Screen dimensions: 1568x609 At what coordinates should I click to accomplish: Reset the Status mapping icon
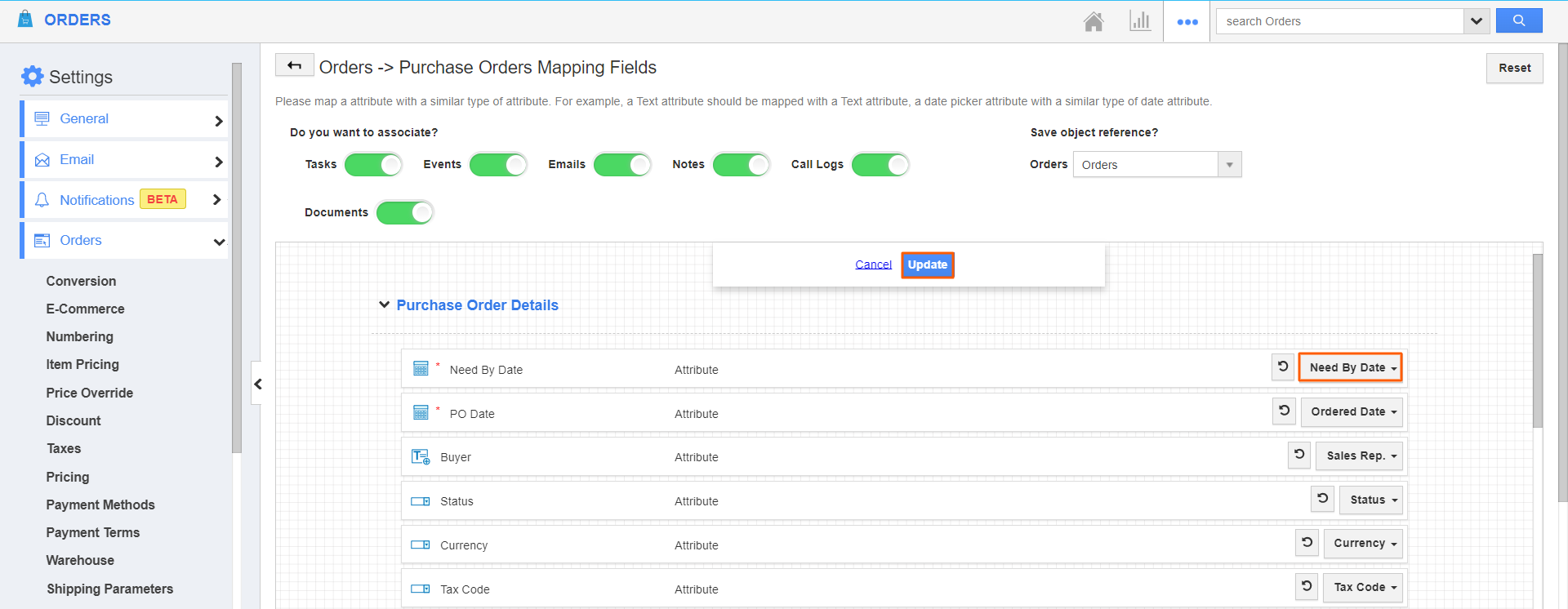pyautogui.click(x=1322, y=499)
